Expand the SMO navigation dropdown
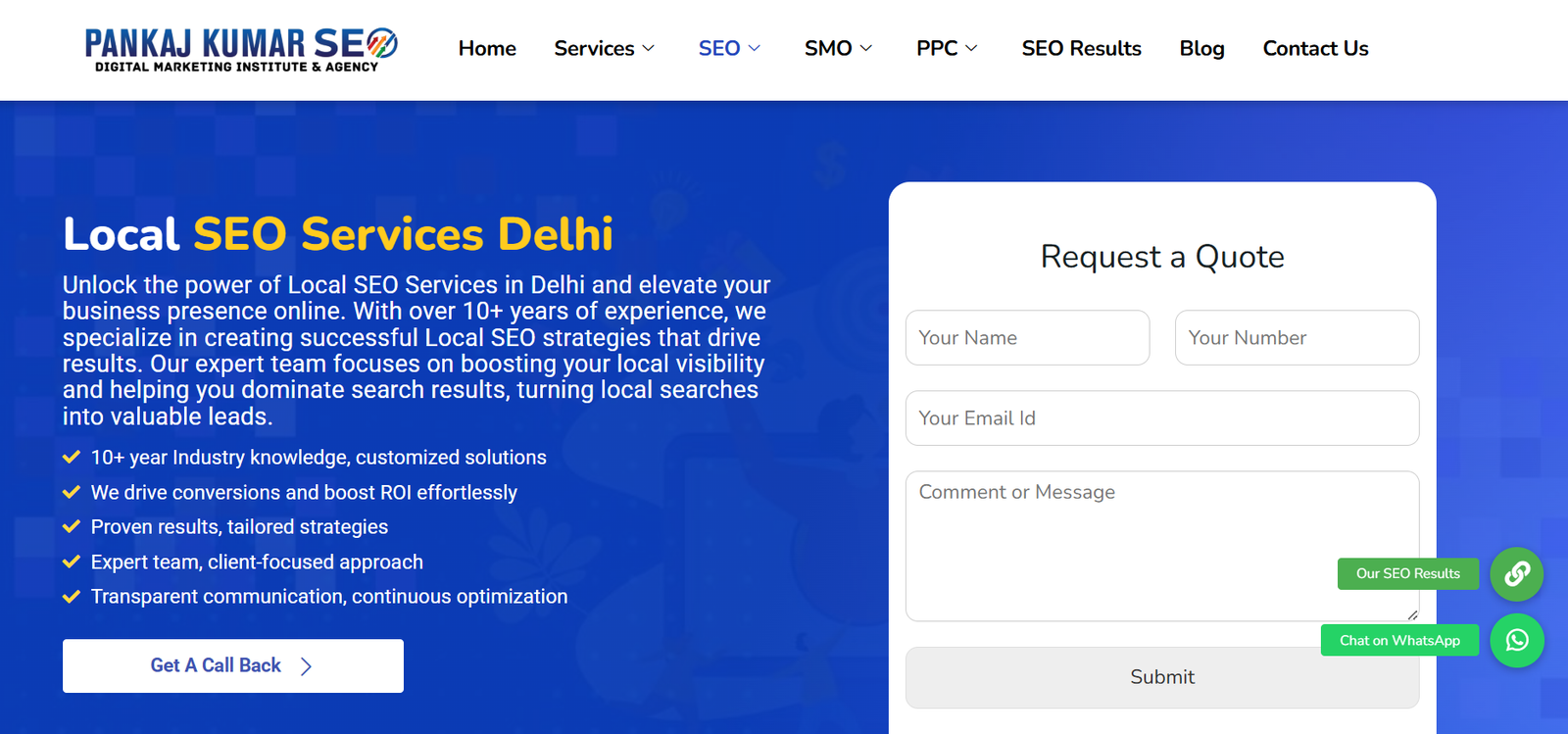This screenshot has width=1568, height=734. [x=838, y=49]
